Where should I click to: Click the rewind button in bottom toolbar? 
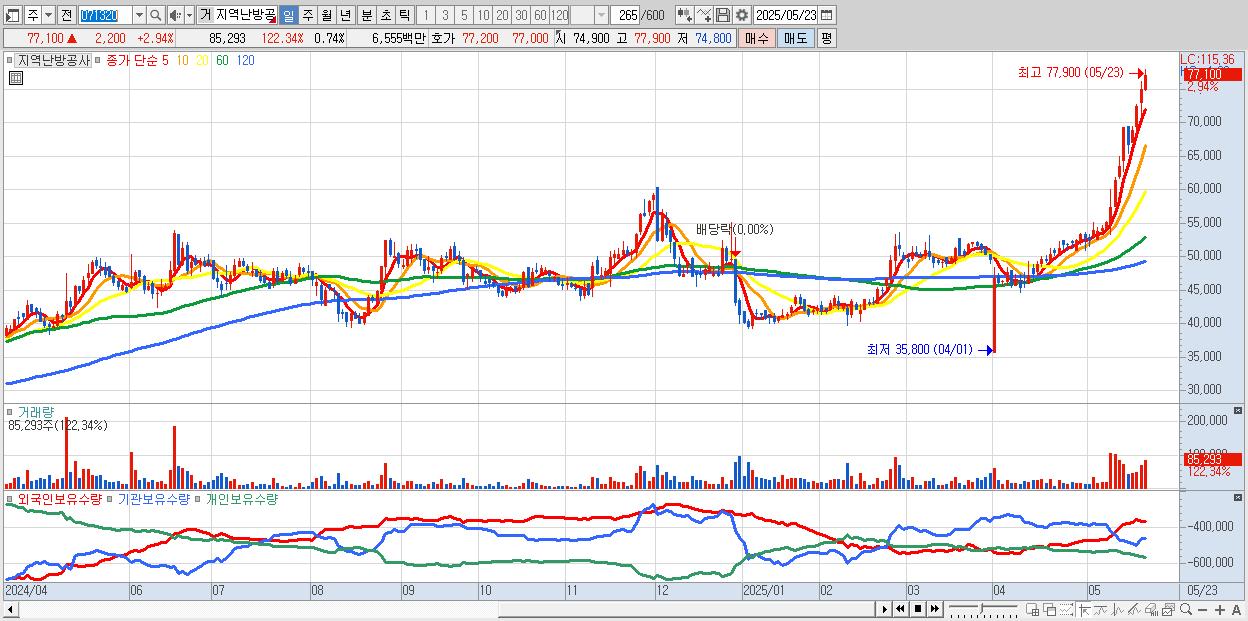coord(900,609)
